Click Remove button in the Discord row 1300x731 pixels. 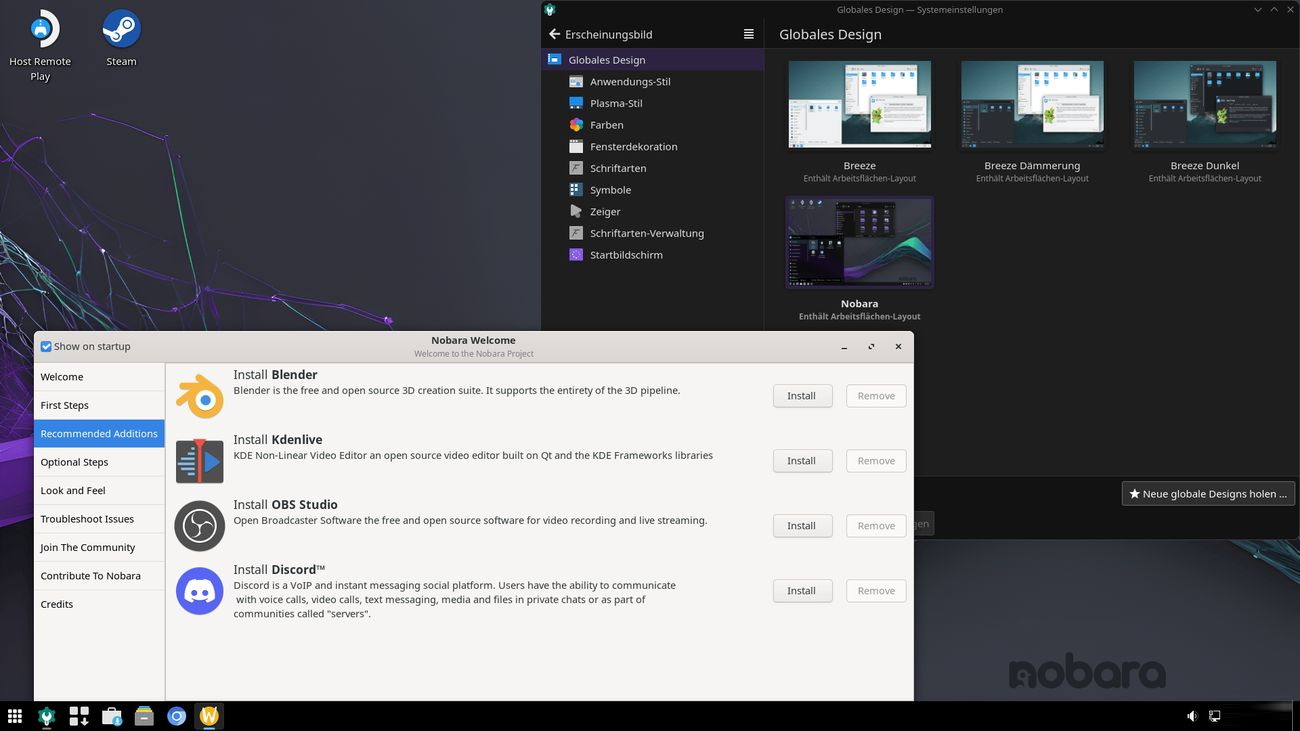876,591
